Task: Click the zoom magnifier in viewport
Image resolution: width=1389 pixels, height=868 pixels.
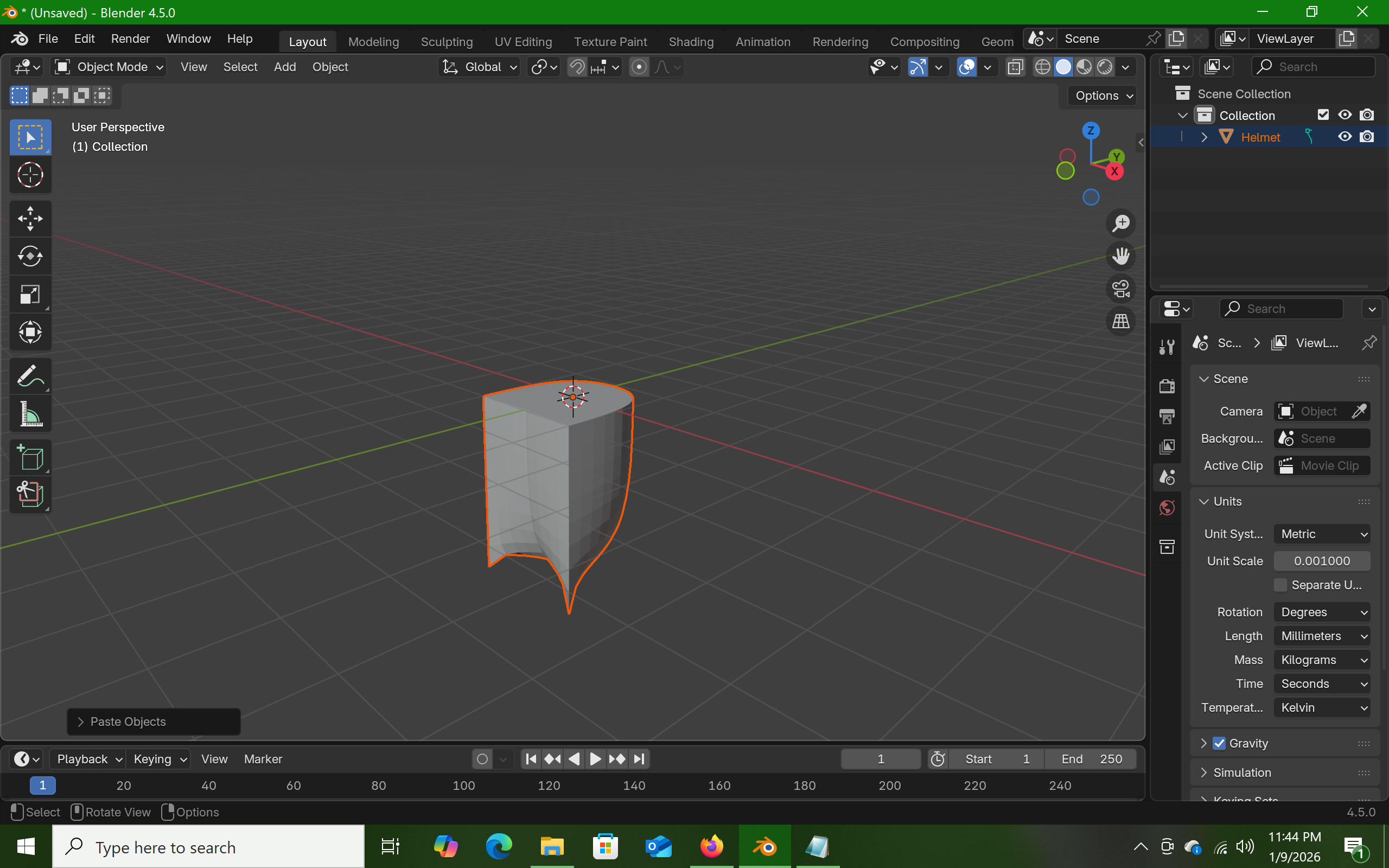Action: coord(1120,224)
